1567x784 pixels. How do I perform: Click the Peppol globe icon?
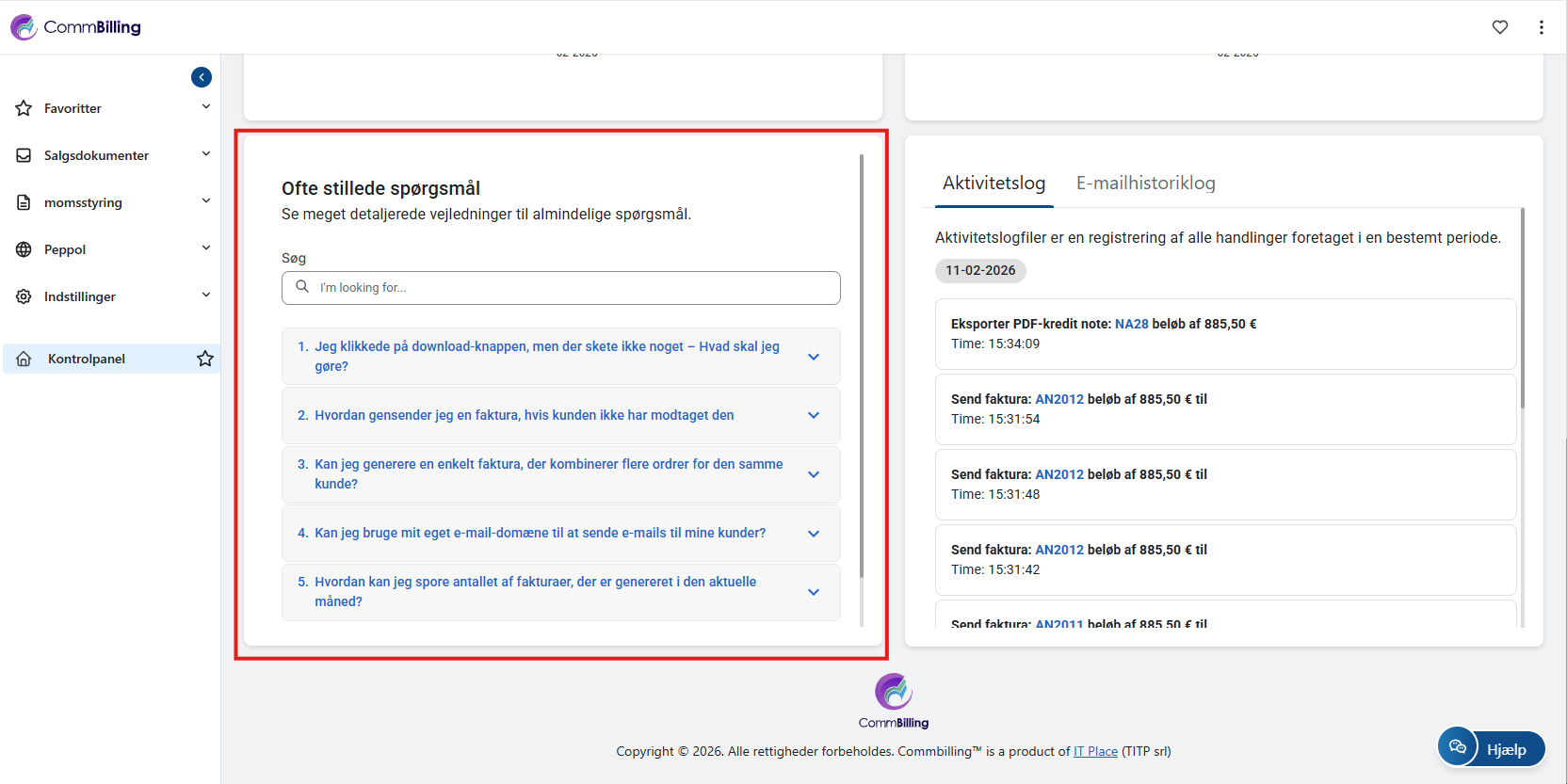click(24, 249)
